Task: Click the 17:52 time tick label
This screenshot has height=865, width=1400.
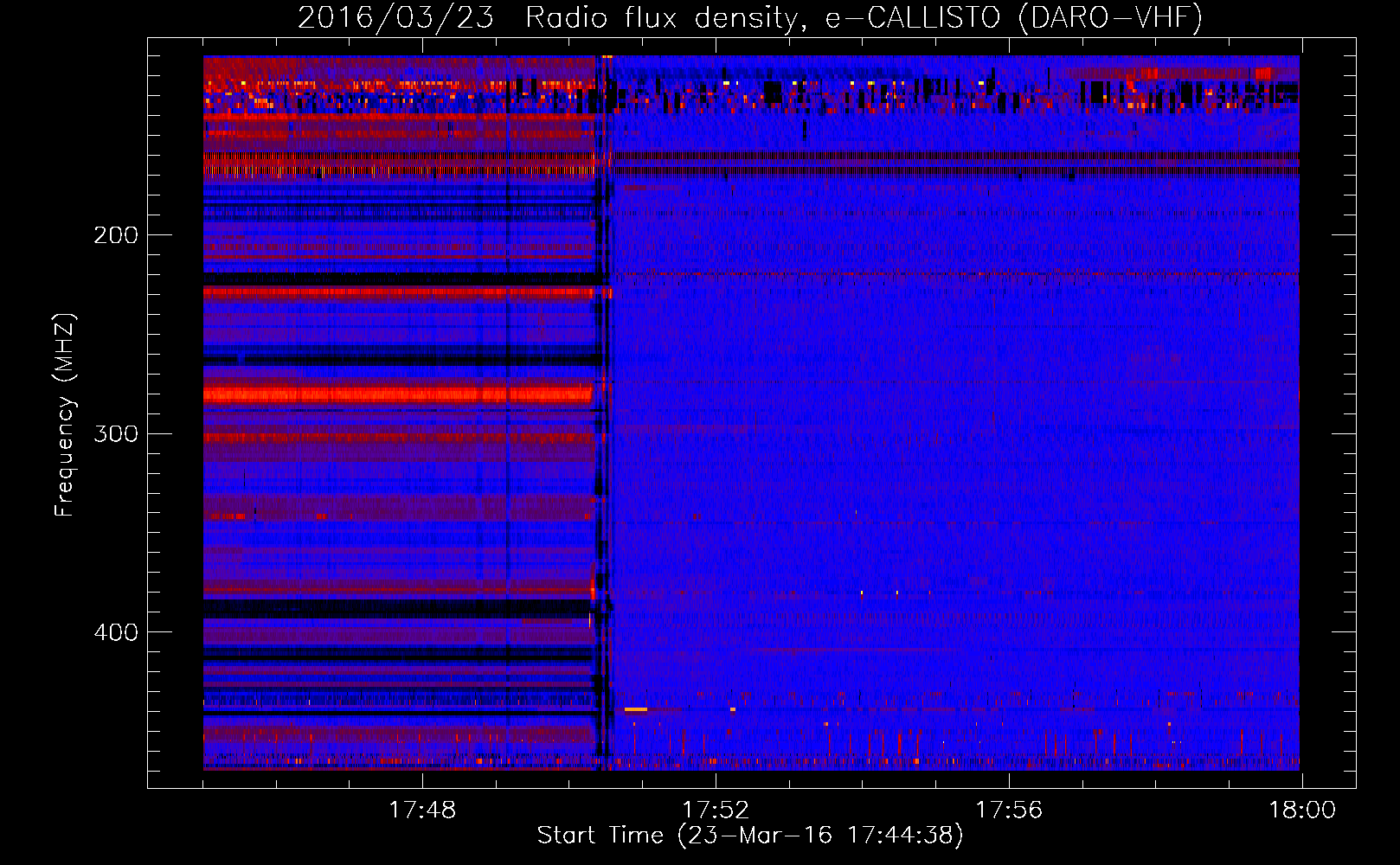Action: click(716, 811)
